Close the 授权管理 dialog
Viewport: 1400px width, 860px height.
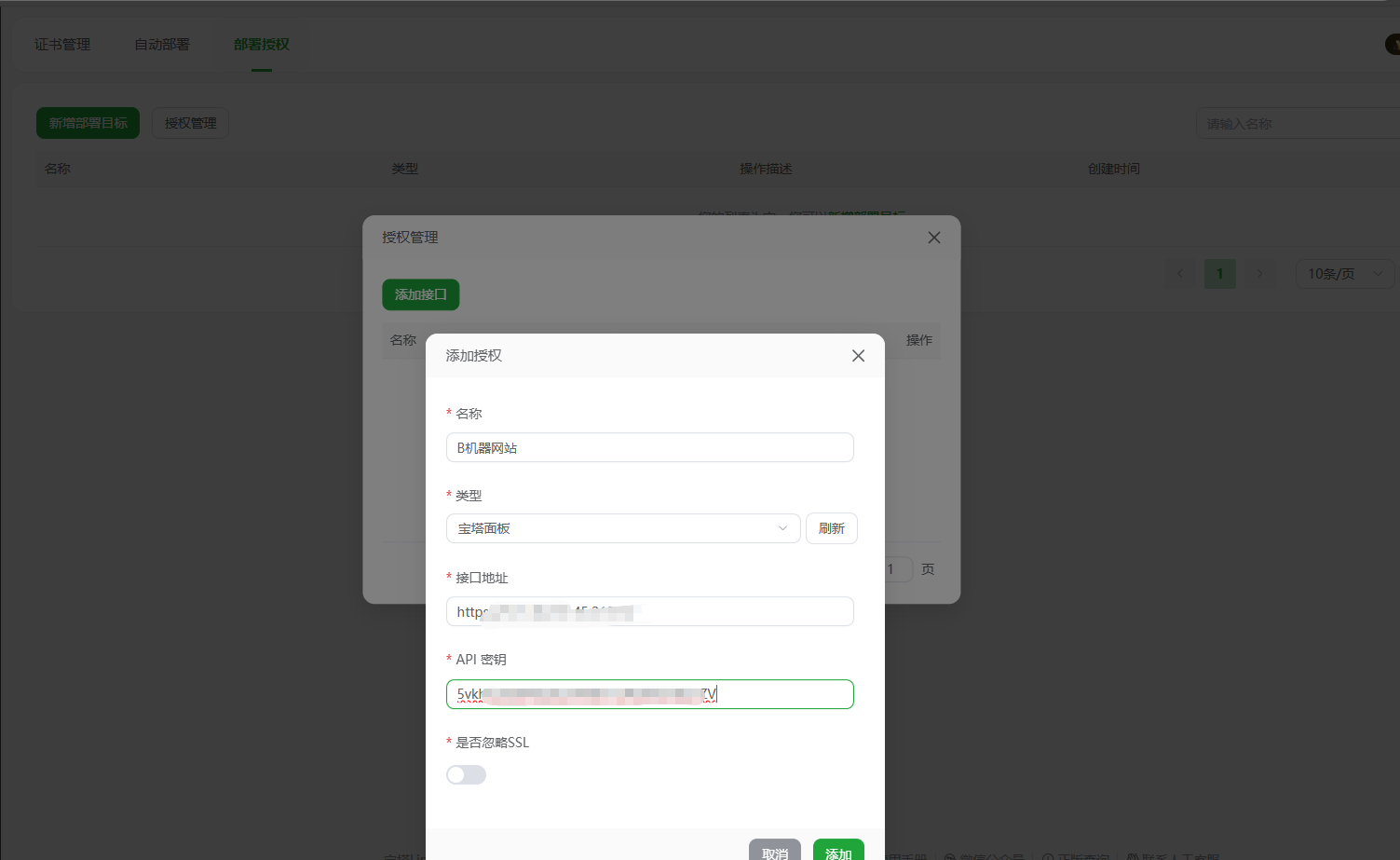pos(933,238)
